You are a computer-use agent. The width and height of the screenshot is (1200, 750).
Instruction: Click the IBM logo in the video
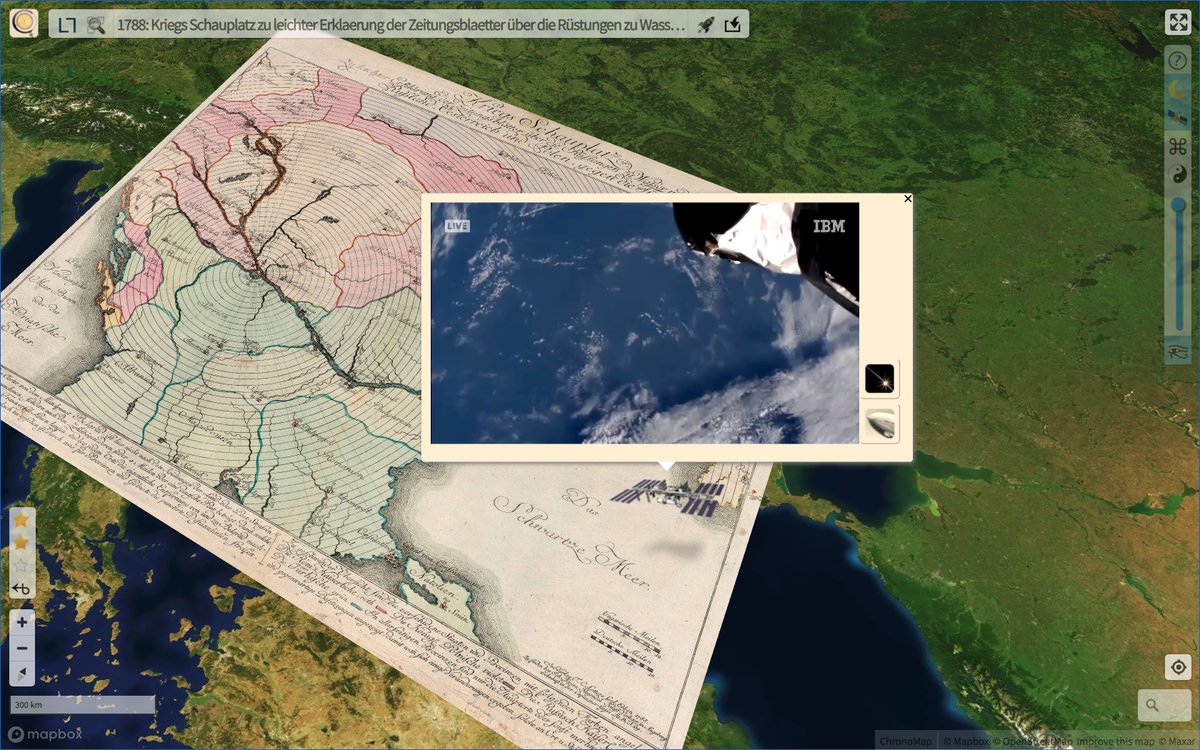click(829, 226)
